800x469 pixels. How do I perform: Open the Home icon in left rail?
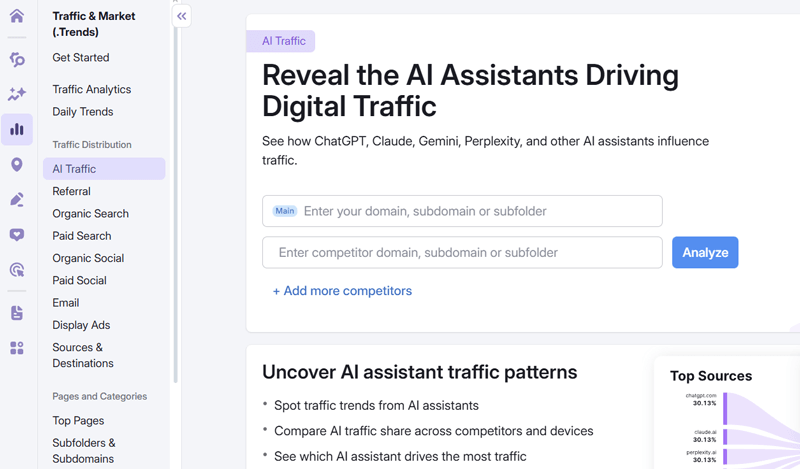17,16
